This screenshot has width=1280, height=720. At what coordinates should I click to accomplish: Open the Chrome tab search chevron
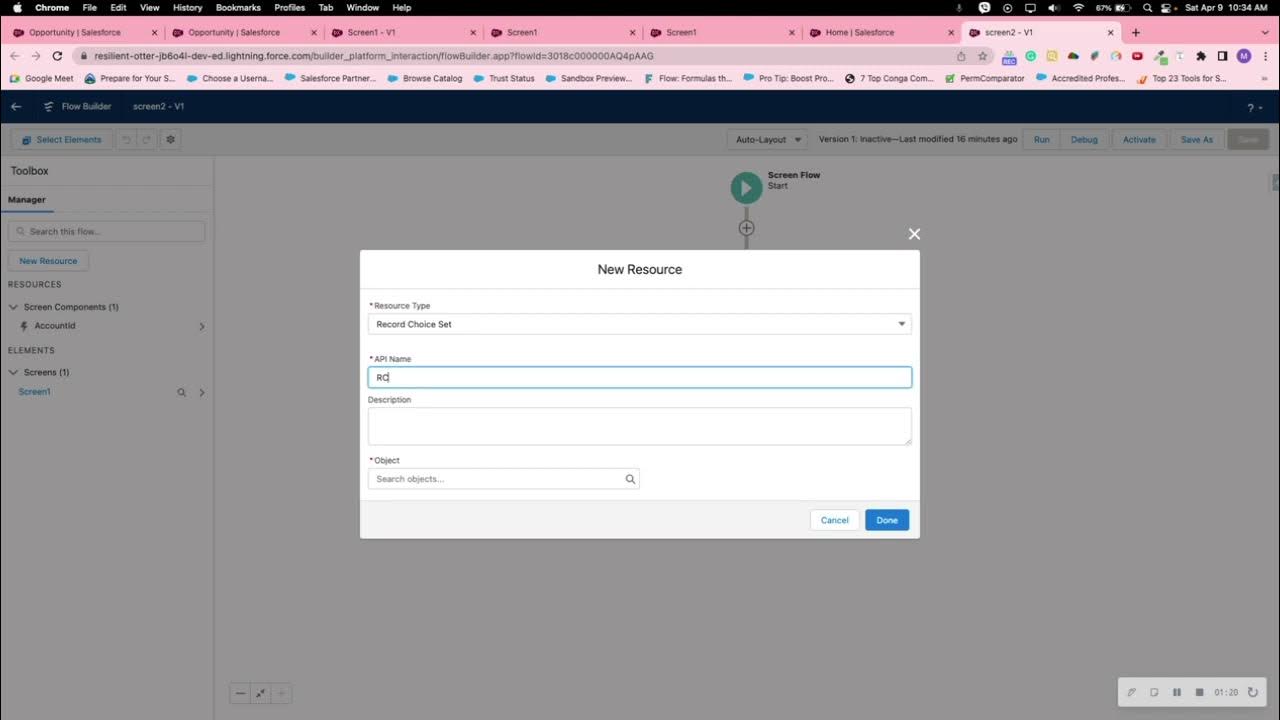(1265, 32)
